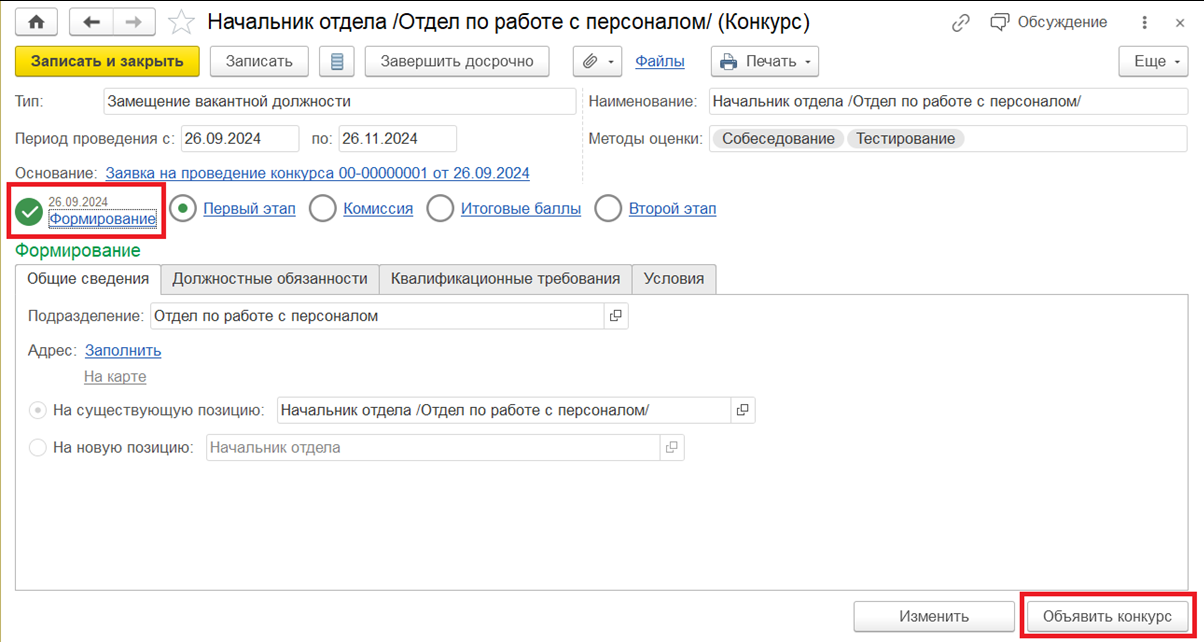Click the paperclip attachment button
This screenshot has width=1204, height=642.
pos(597,61)
